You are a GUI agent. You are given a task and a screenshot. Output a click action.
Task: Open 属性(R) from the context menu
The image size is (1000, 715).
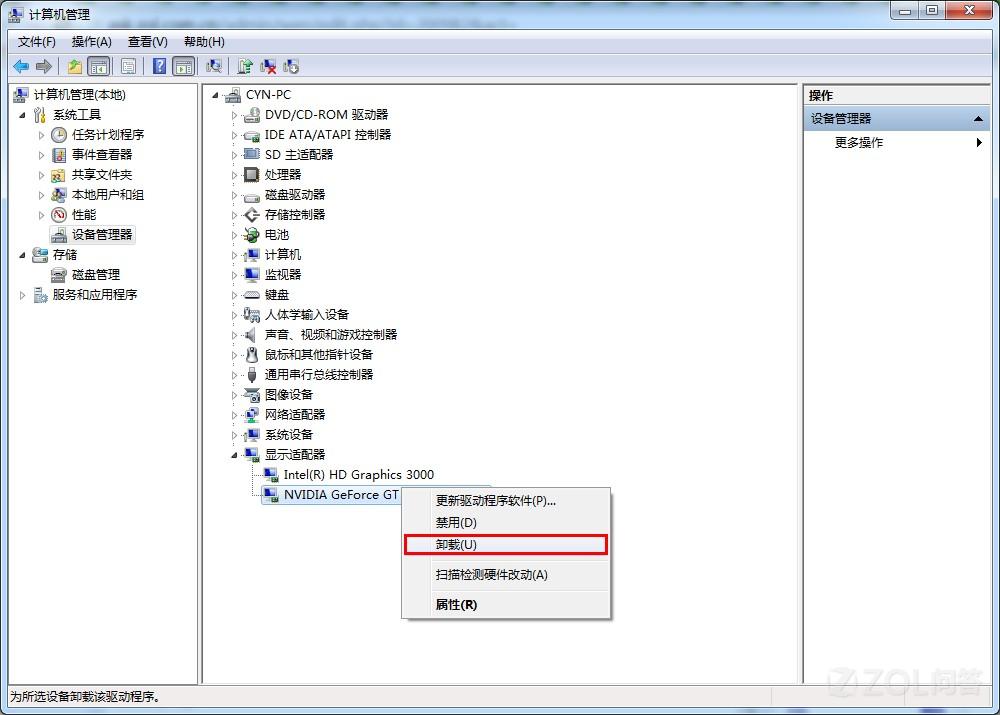point(506,605)
